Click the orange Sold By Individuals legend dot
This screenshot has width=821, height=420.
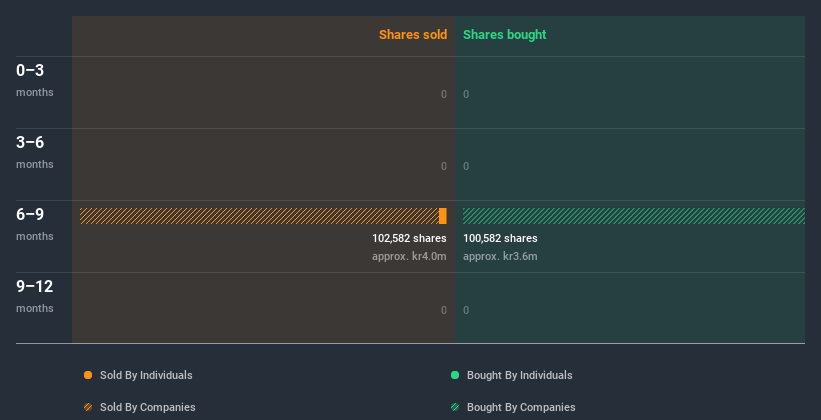(88, 375)
